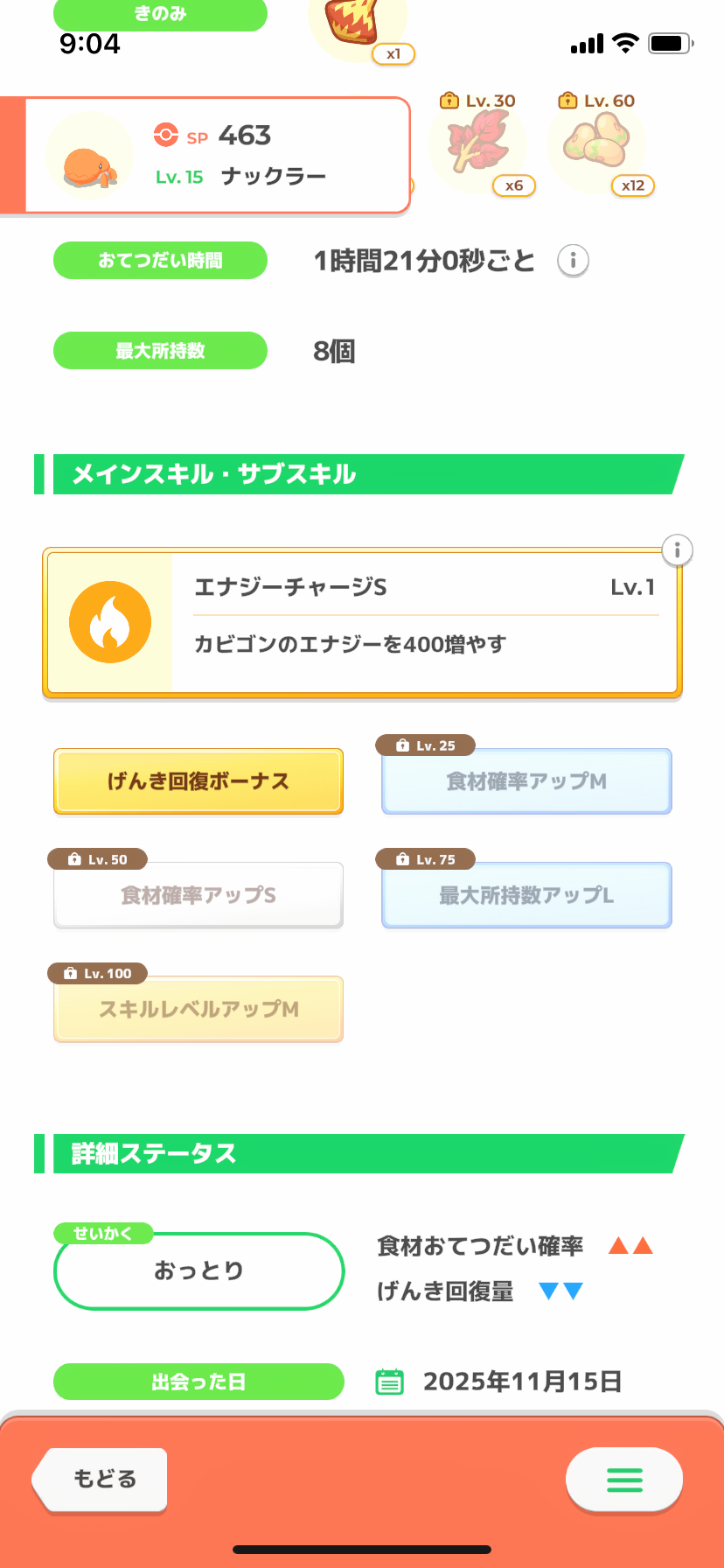Tap locked 食材確率アップS sub skill
The height and width of the screenshot is (1568, 724).
pyautogui.click(x=198, y=895)
